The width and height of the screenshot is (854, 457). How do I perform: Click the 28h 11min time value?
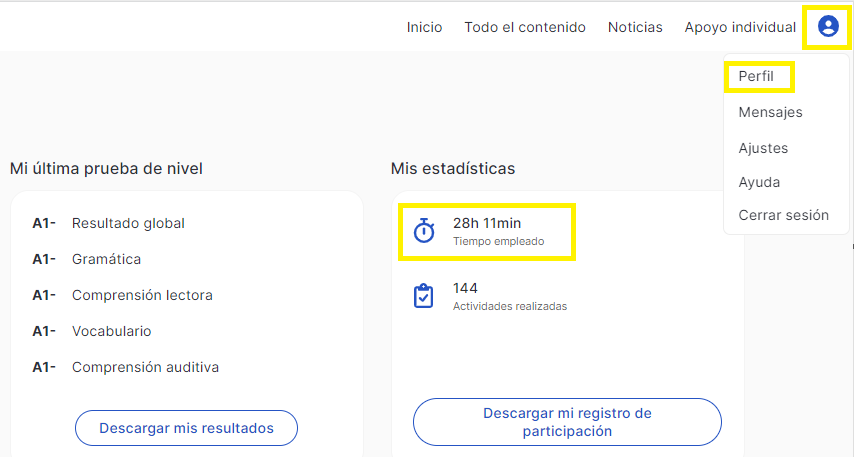point(487,223)
